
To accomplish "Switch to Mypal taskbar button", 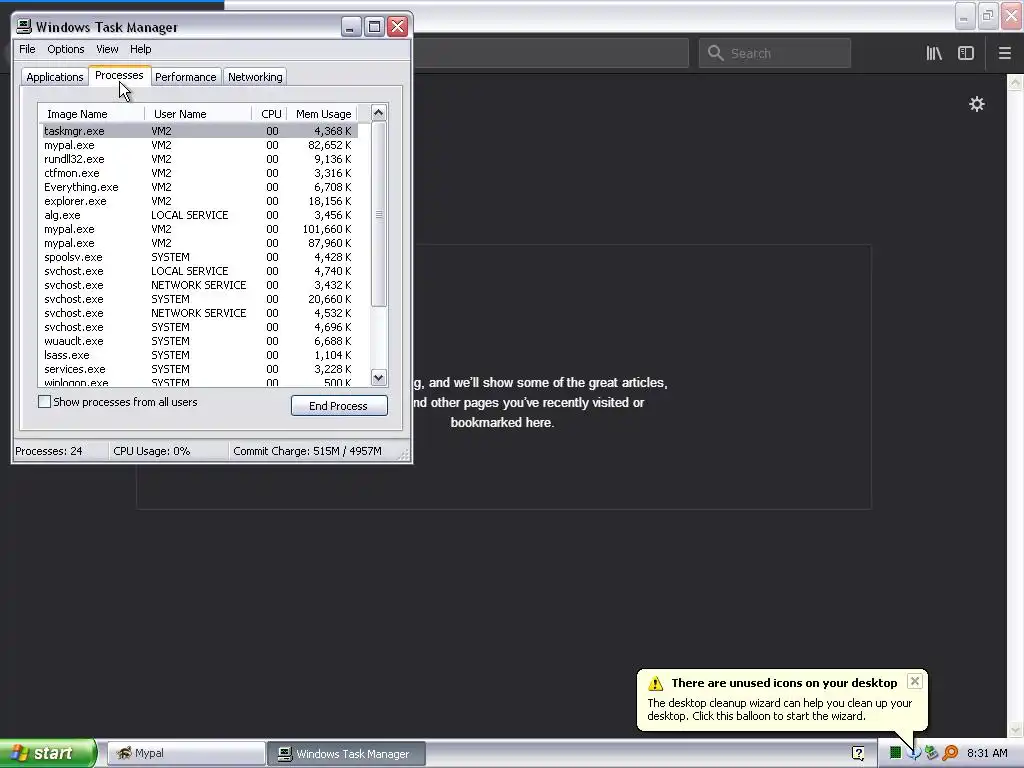I will (185, 754).
